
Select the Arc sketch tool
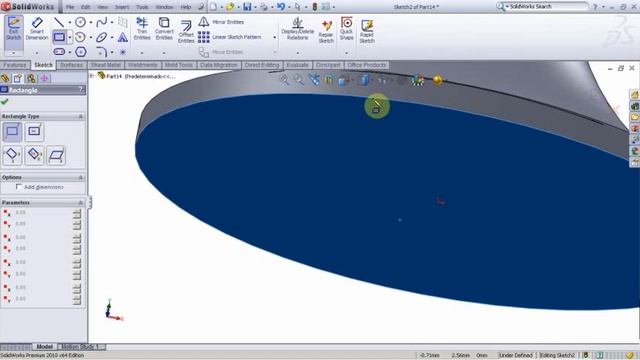80,37
